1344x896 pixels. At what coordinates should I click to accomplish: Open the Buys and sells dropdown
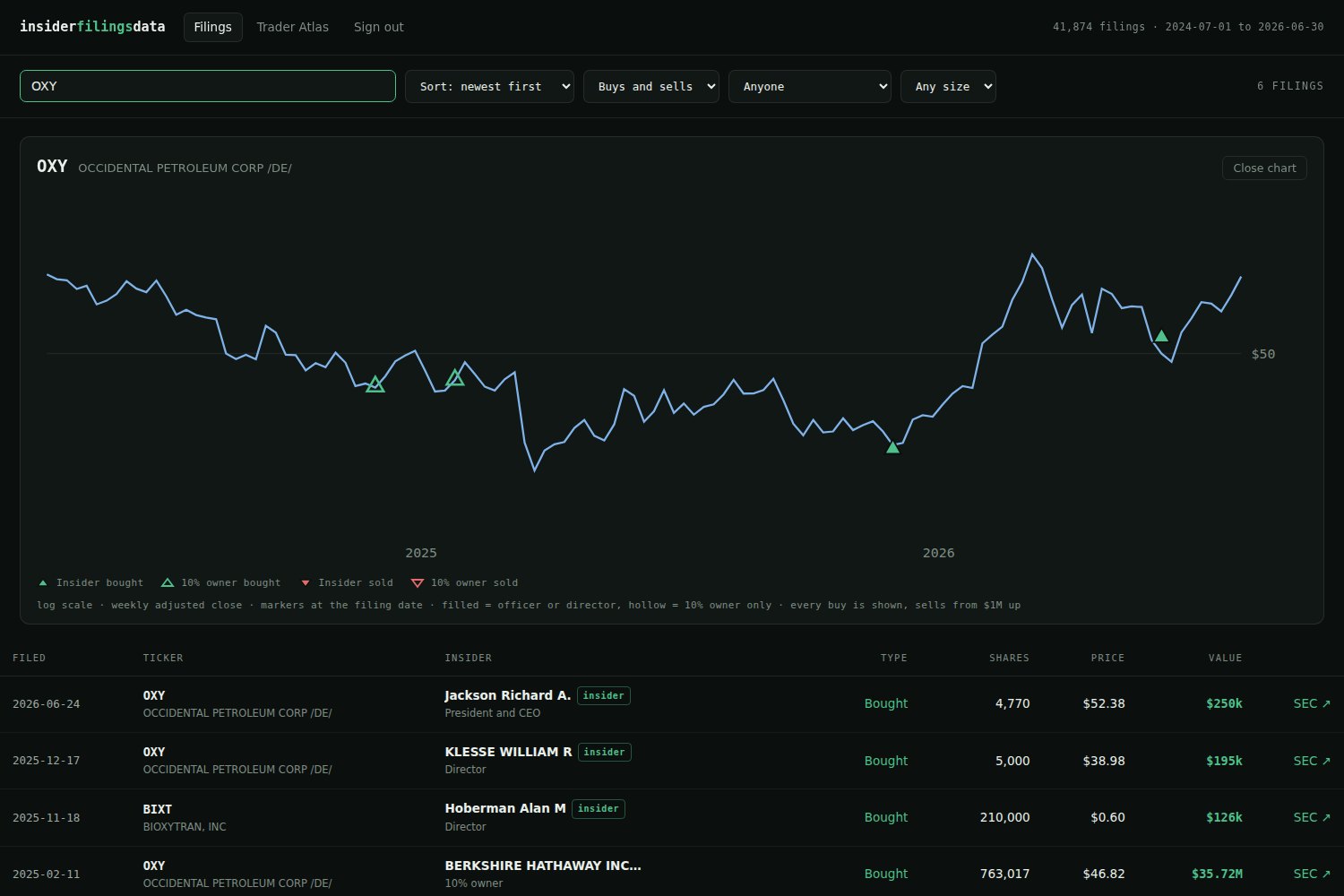click(651, 87)
